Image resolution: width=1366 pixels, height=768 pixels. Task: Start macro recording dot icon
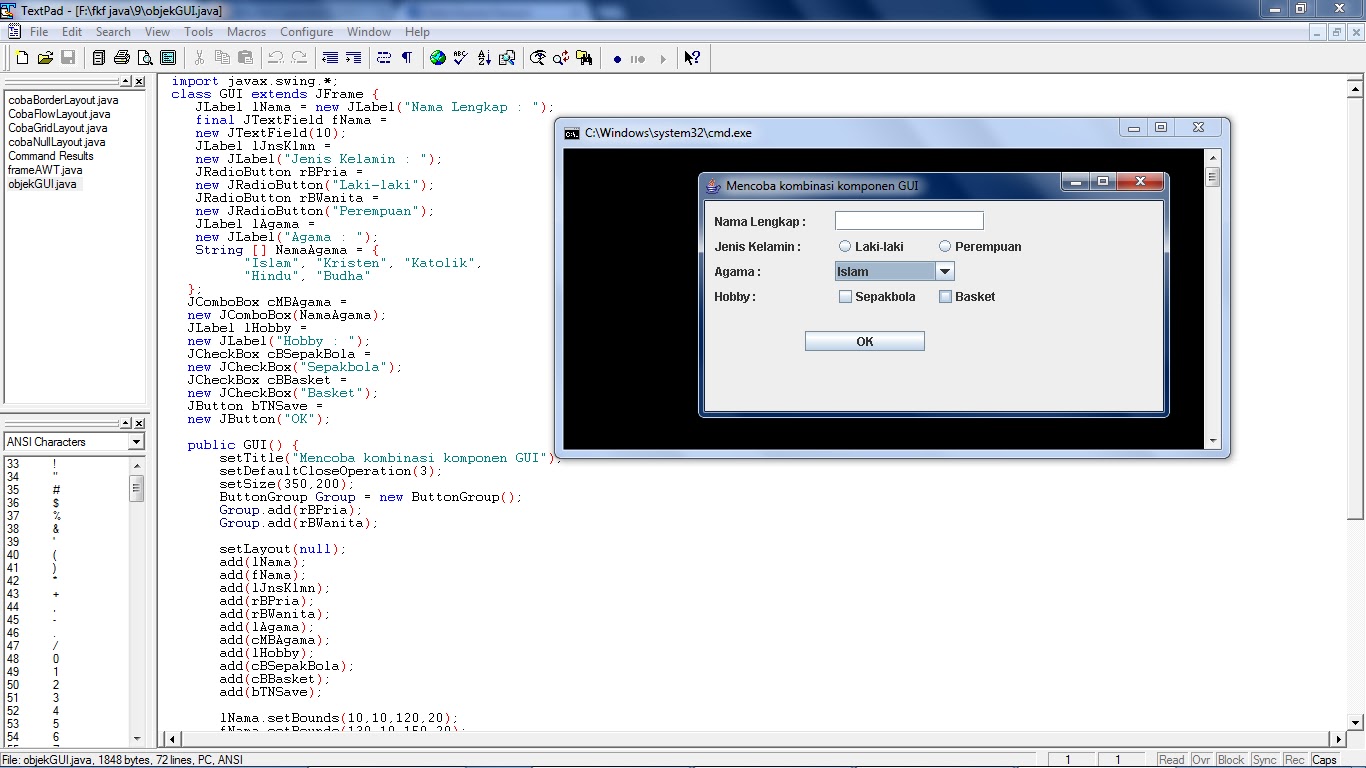tap(617, 59)
